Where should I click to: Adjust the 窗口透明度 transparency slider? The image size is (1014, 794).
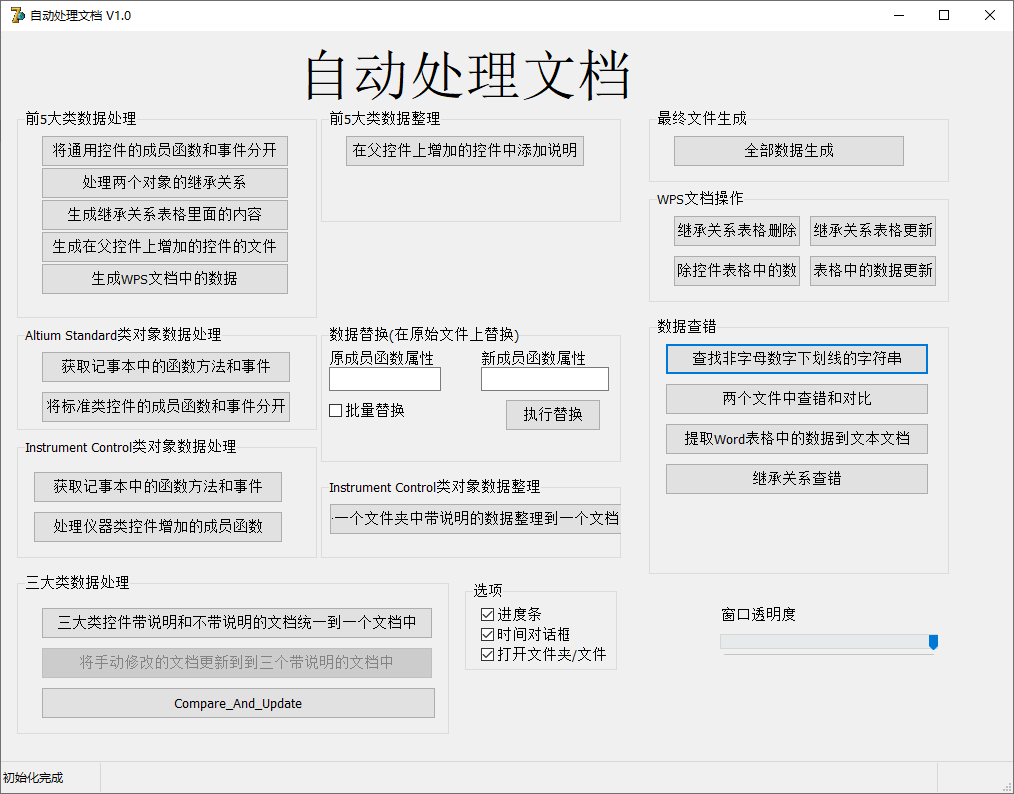click(934, 643)
